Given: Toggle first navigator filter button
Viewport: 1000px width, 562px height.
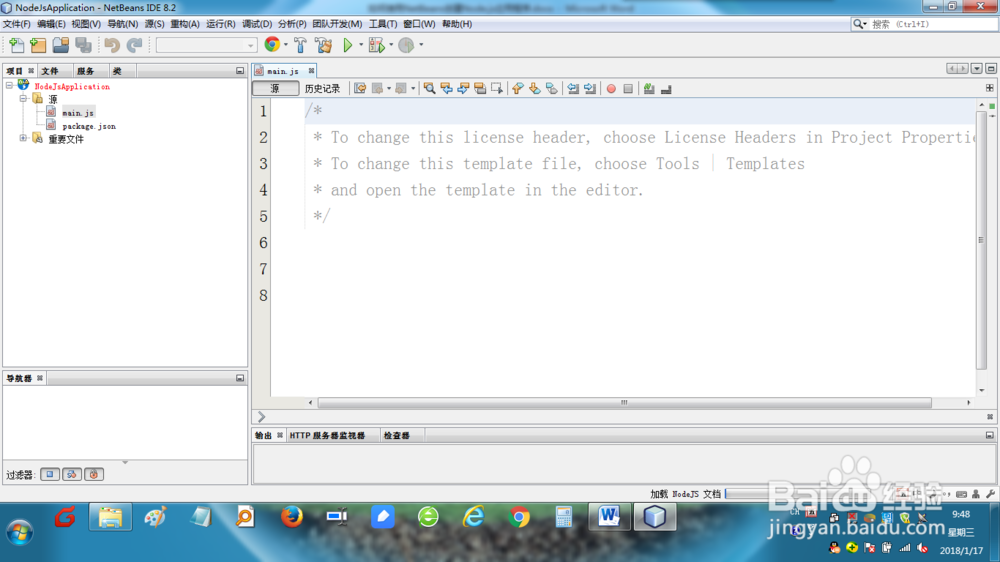Looking at the screenshot, I should 50,474.
